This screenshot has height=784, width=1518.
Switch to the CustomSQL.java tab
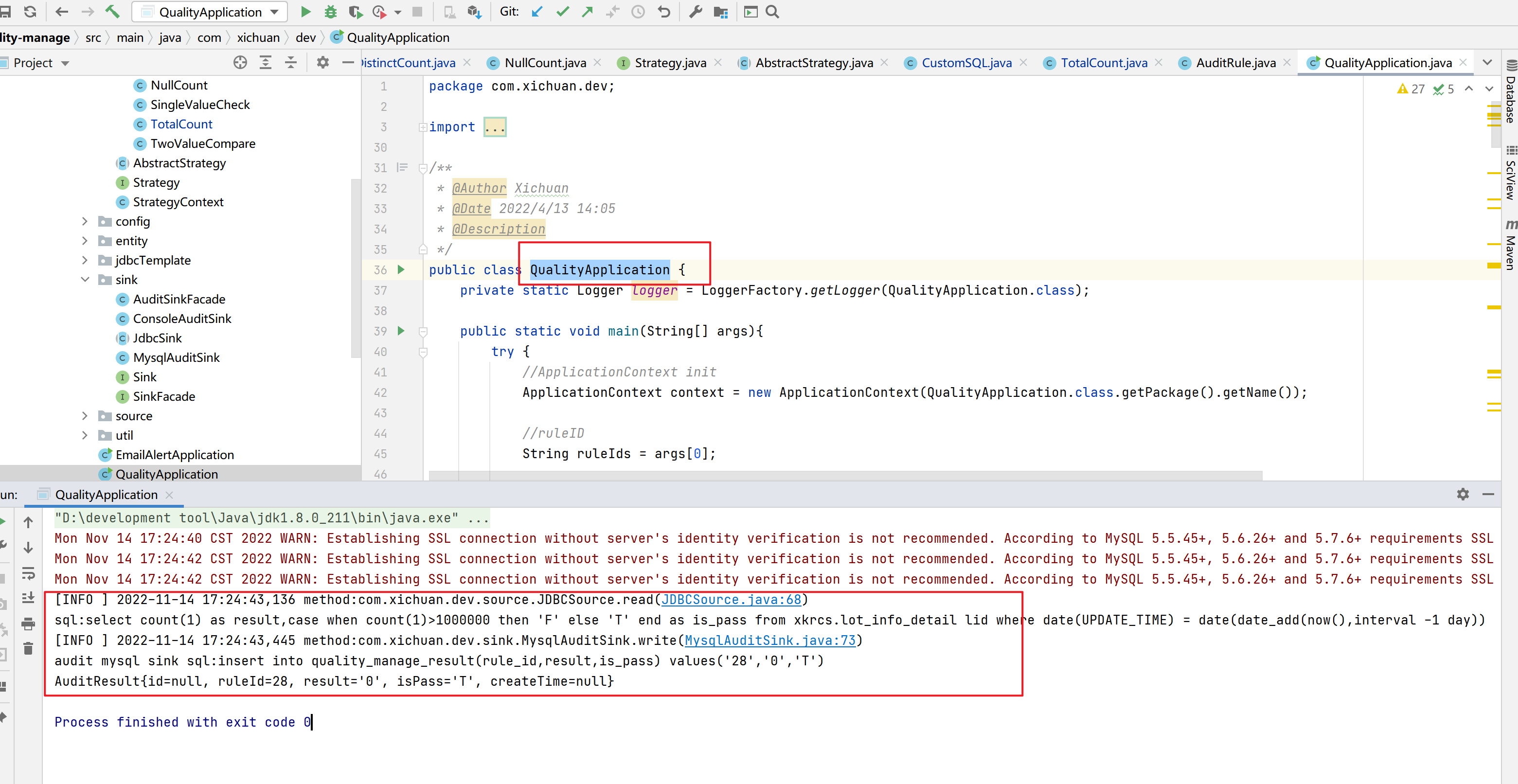tap(966, 62)
